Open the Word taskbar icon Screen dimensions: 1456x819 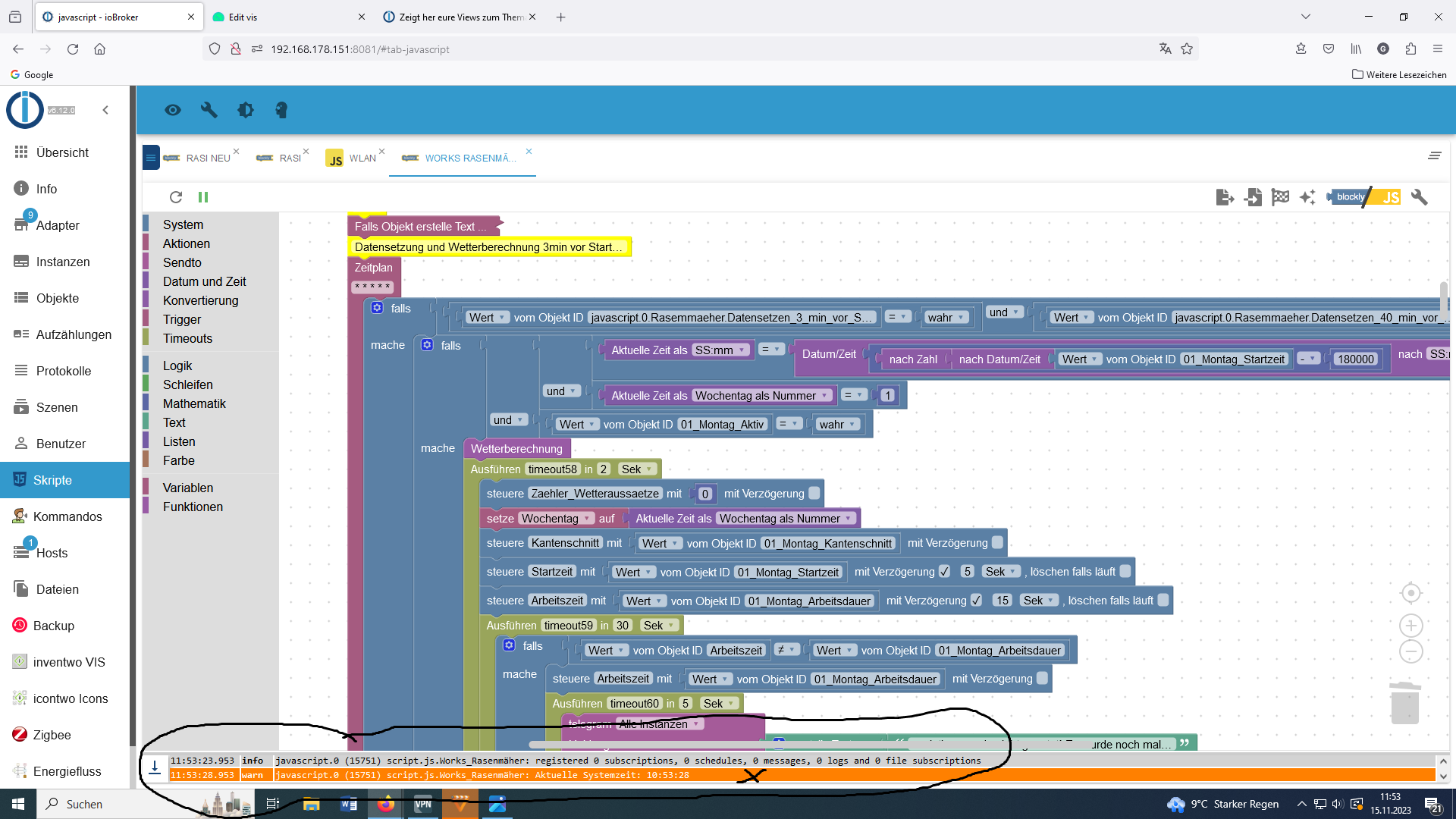pos(349,804)
